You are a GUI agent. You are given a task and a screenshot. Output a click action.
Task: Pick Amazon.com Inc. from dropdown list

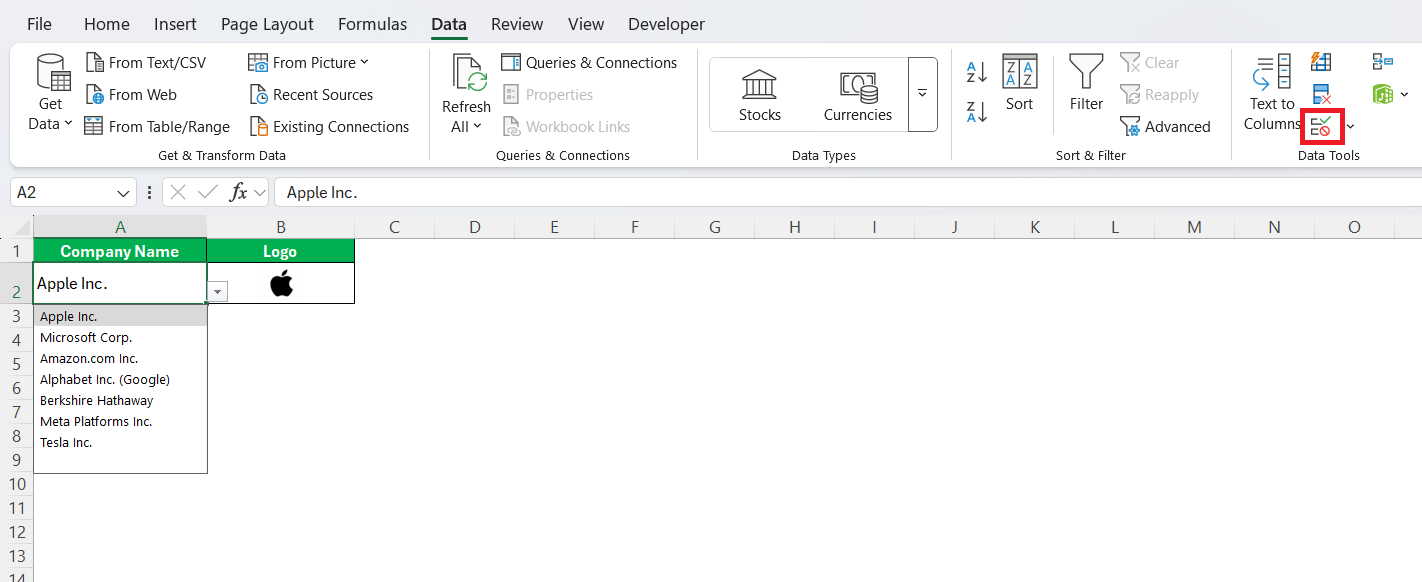[x=120, y=358]
